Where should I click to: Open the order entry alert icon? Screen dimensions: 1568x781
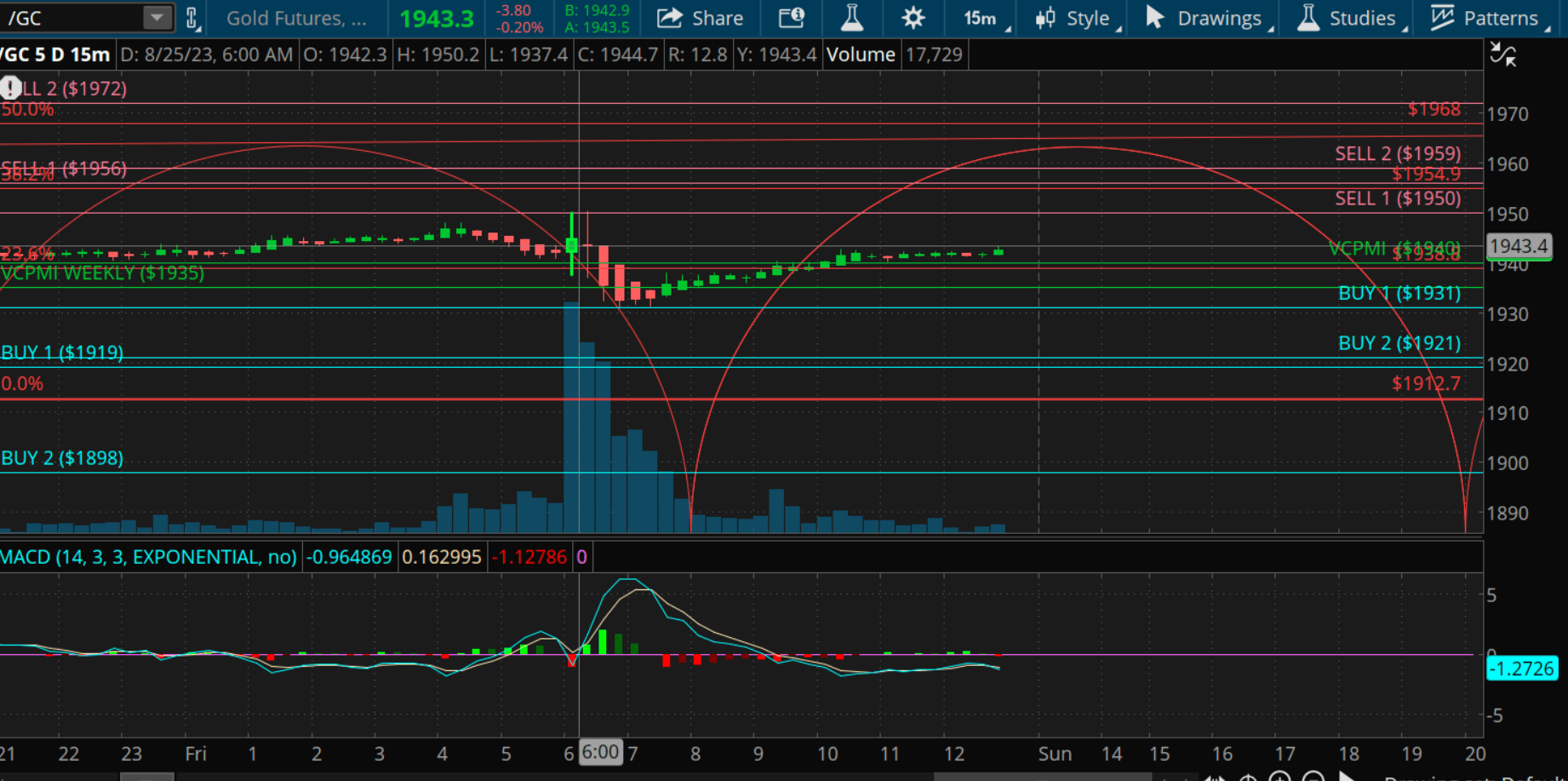pos(792,18)
